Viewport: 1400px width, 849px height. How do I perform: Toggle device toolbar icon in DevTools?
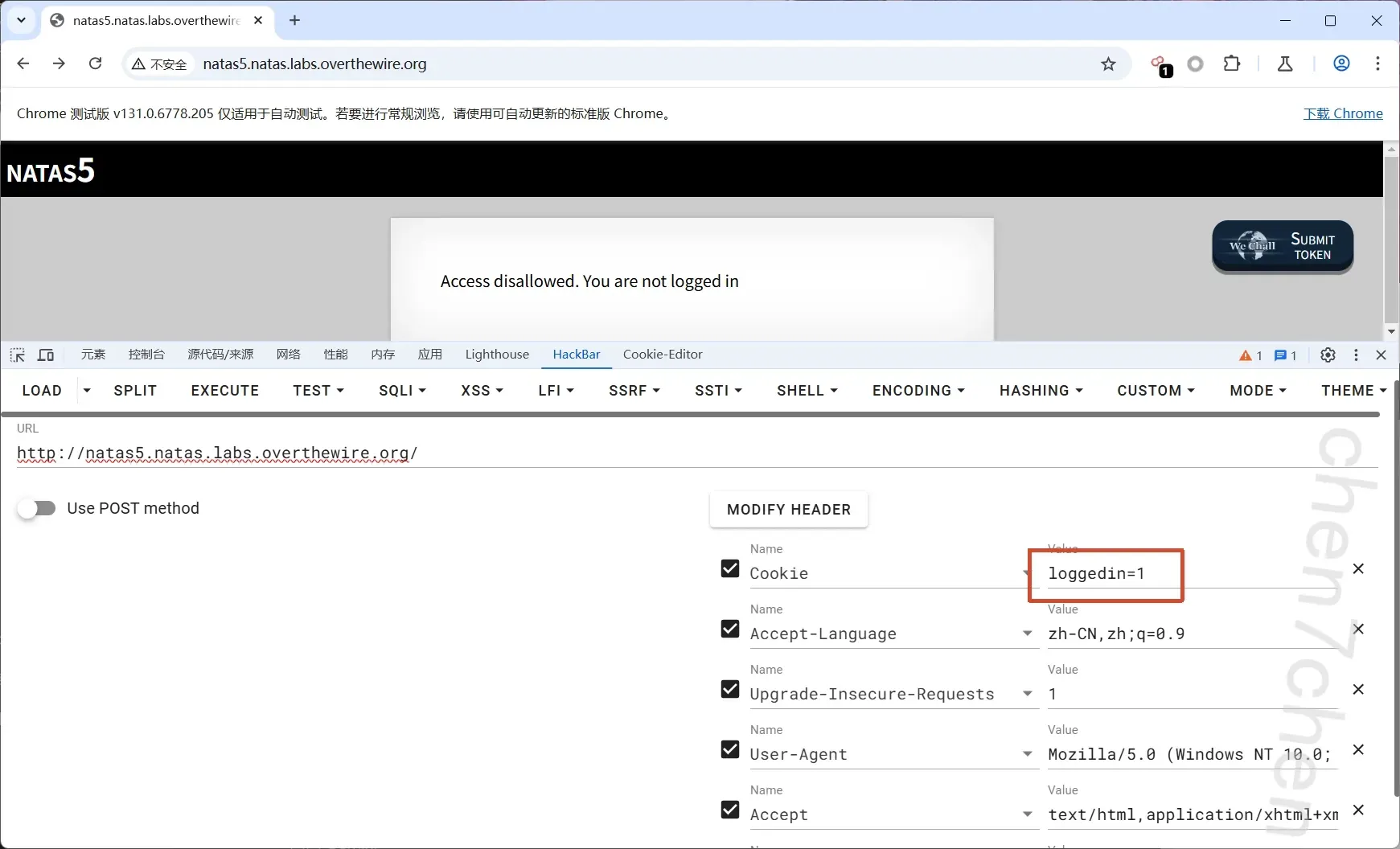pyautogui.click(x=46, y=355)
